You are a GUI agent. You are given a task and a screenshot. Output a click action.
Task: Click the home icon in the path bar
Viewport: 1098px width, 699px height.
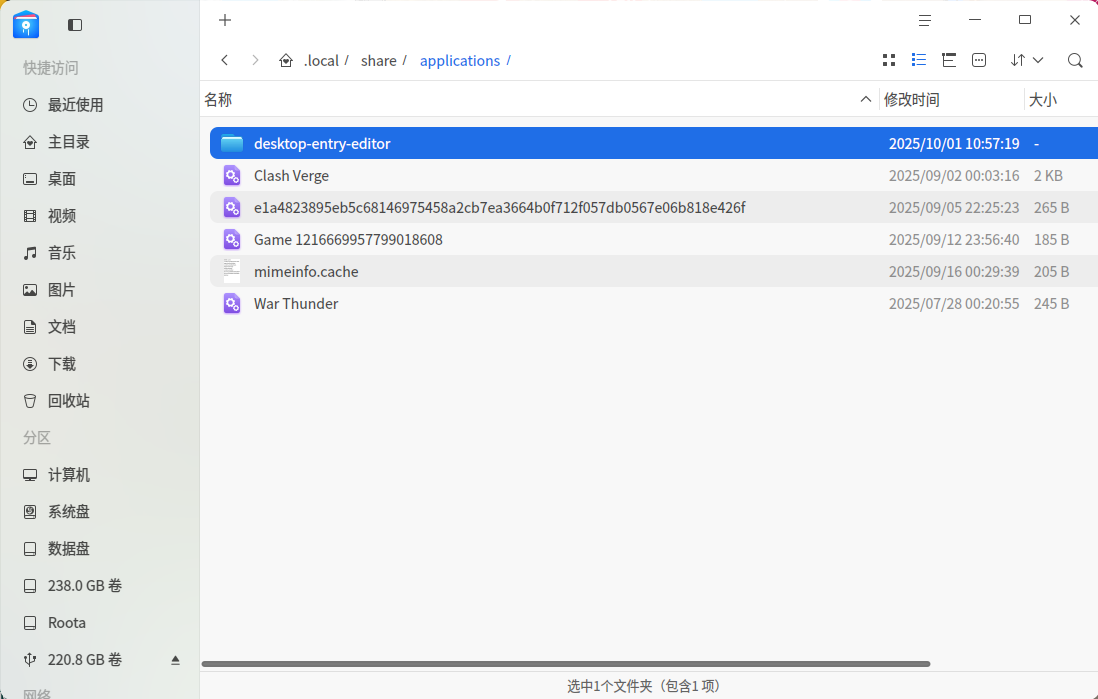click(x=286, y=61)
